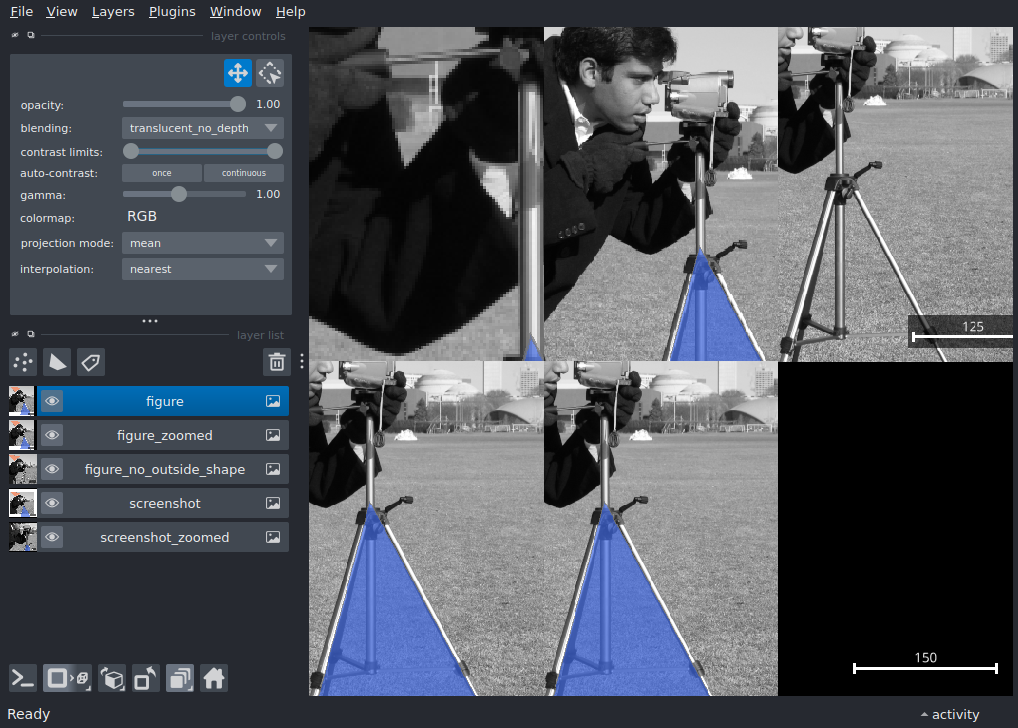Open the projection mode dropdown
1018x728 pixels.
(202, 242)
